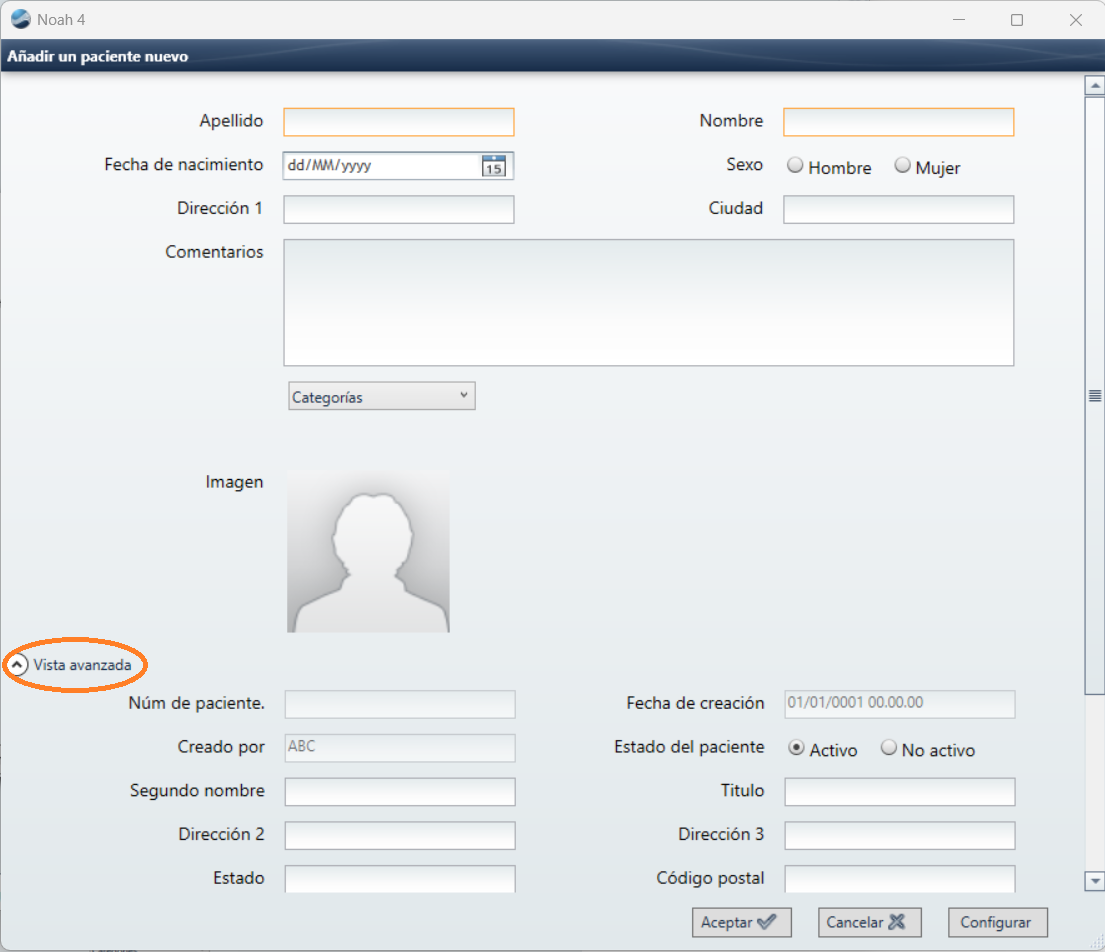Click the Imagen label
This screenshot has width=1105, height=952.
pos(234,482)
